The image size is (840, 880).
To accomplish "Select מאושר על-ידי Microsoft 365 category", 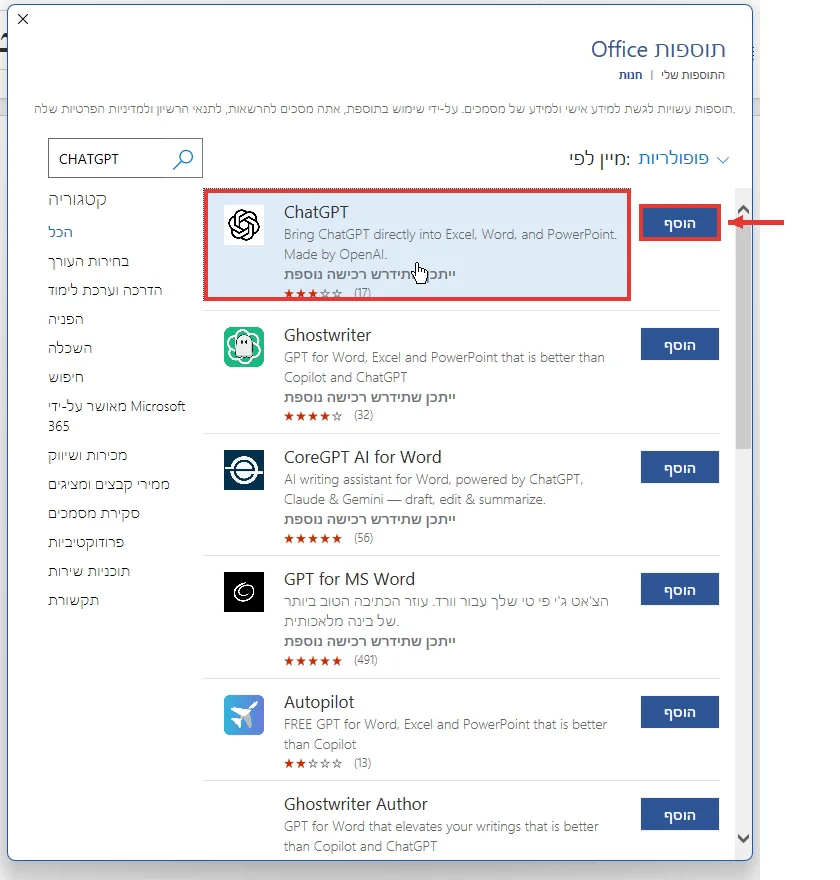I will click(x=117, y=416).
